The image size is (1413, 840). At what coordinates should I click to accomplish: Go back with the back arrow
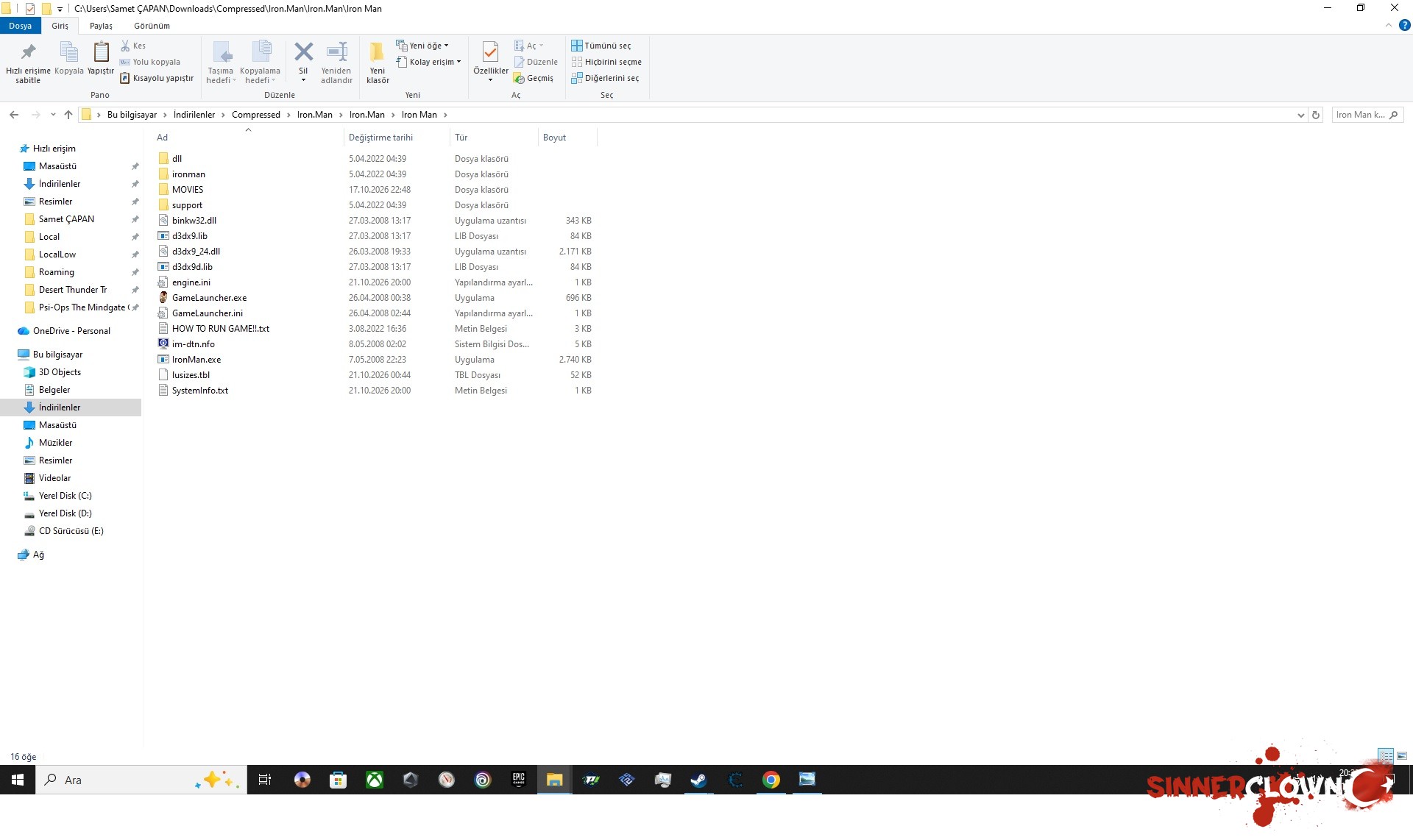click(x=14, y=115)
